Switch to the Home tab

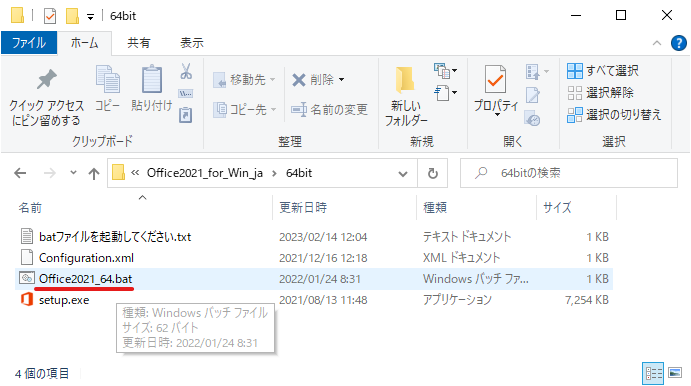click(85, 43)
